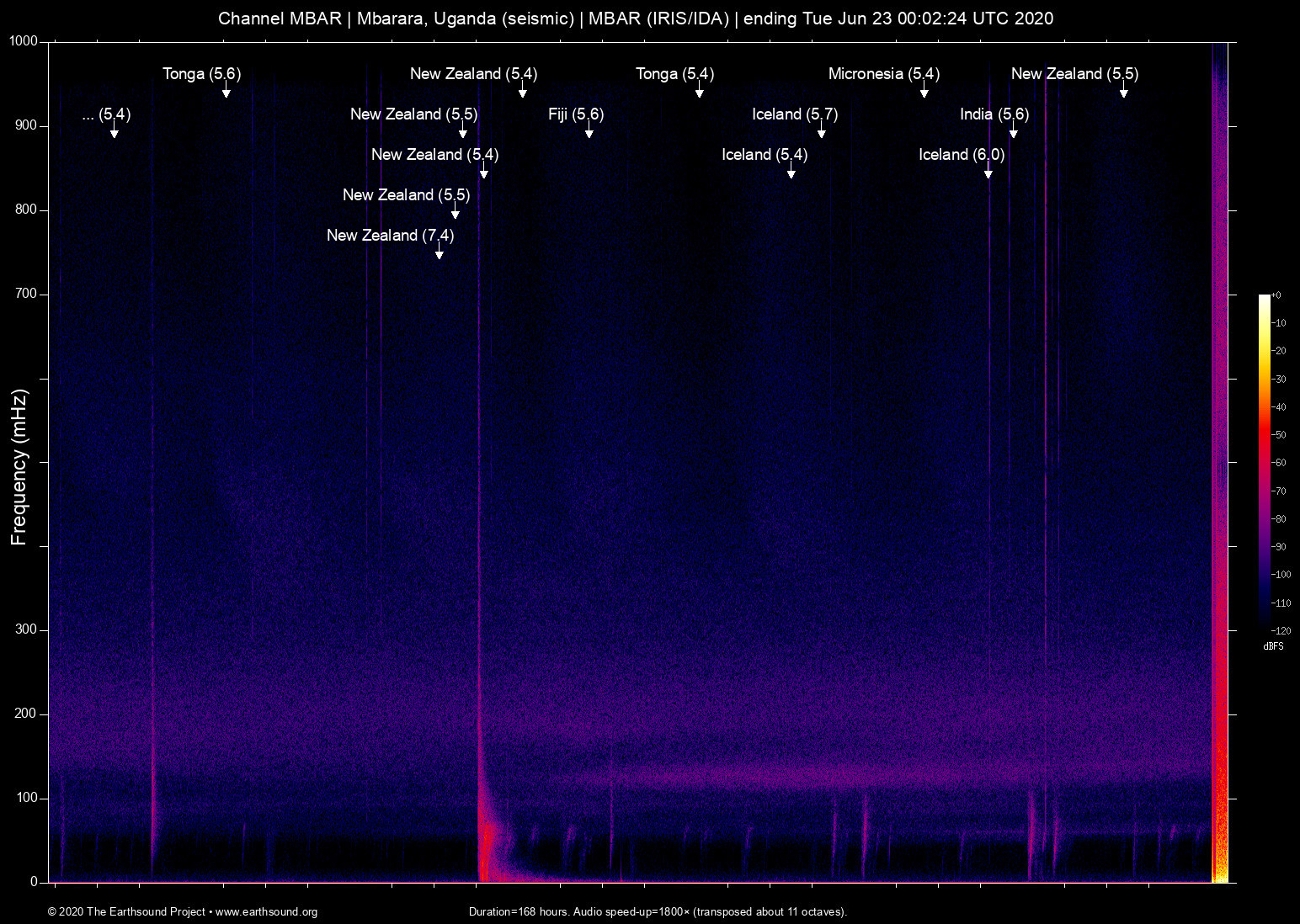
Task: Click the arrow below Iceland (6.0)
Action: pos(988,173)
